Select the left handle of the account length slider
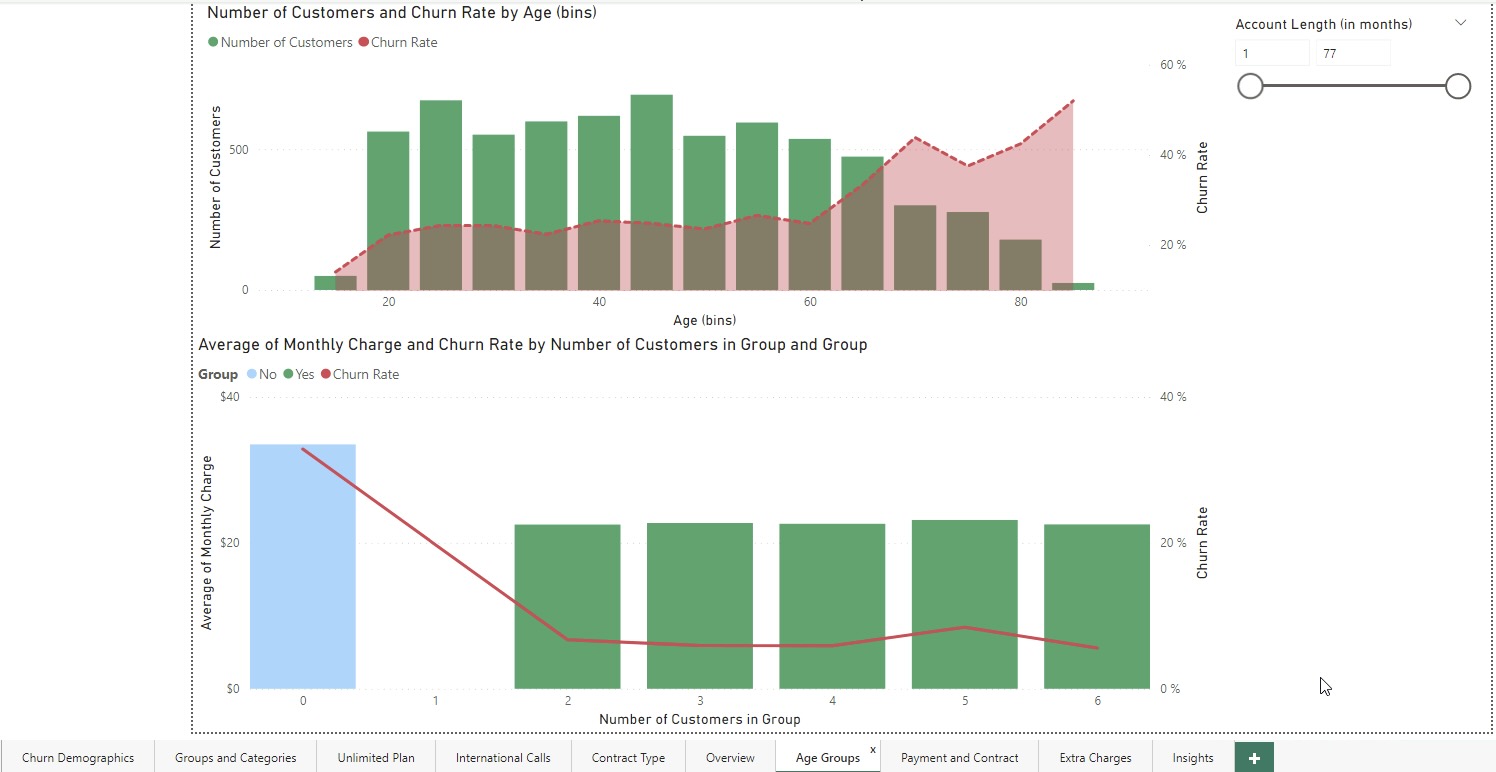This screenshot has height=772, width=1496. tap(1250, 86)
